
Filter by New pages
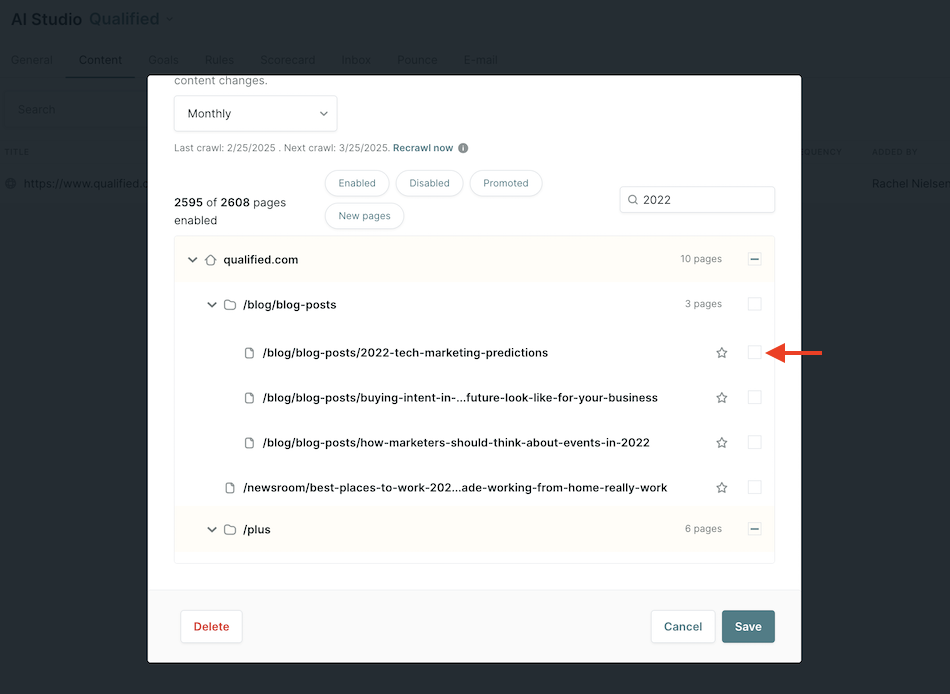[364, 216]
